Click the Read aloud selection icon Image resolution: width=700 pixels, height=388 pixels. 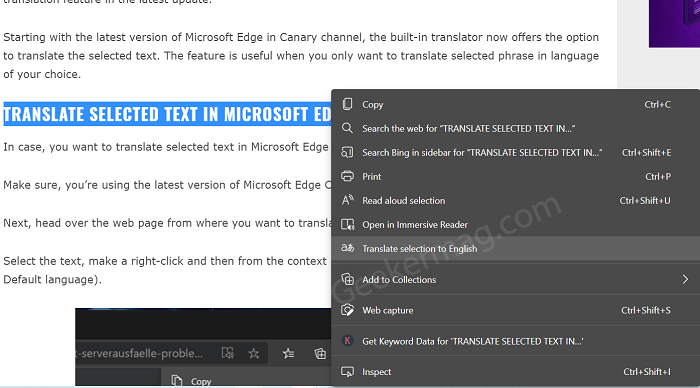(x=347, y=200)
